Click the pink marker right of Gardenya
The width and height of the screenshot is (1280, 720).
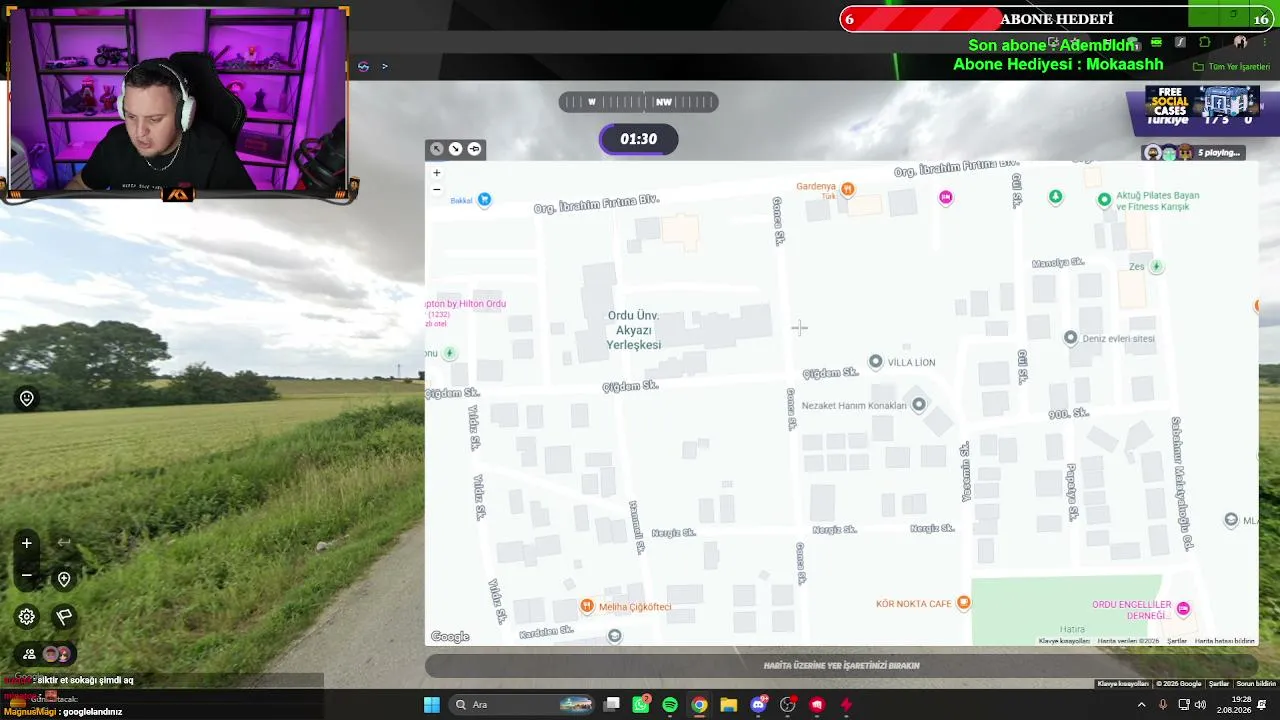pos(945,197)
